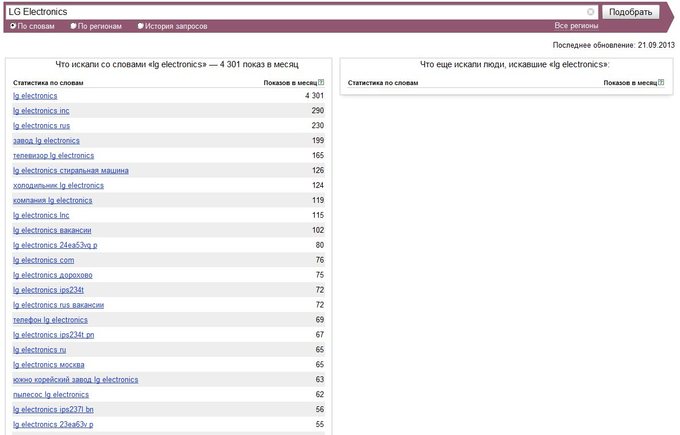Open help icon beside right 'Показов в месяц' header
The width and height of the screenshot is (680, 435).
[x=661, y=82]
